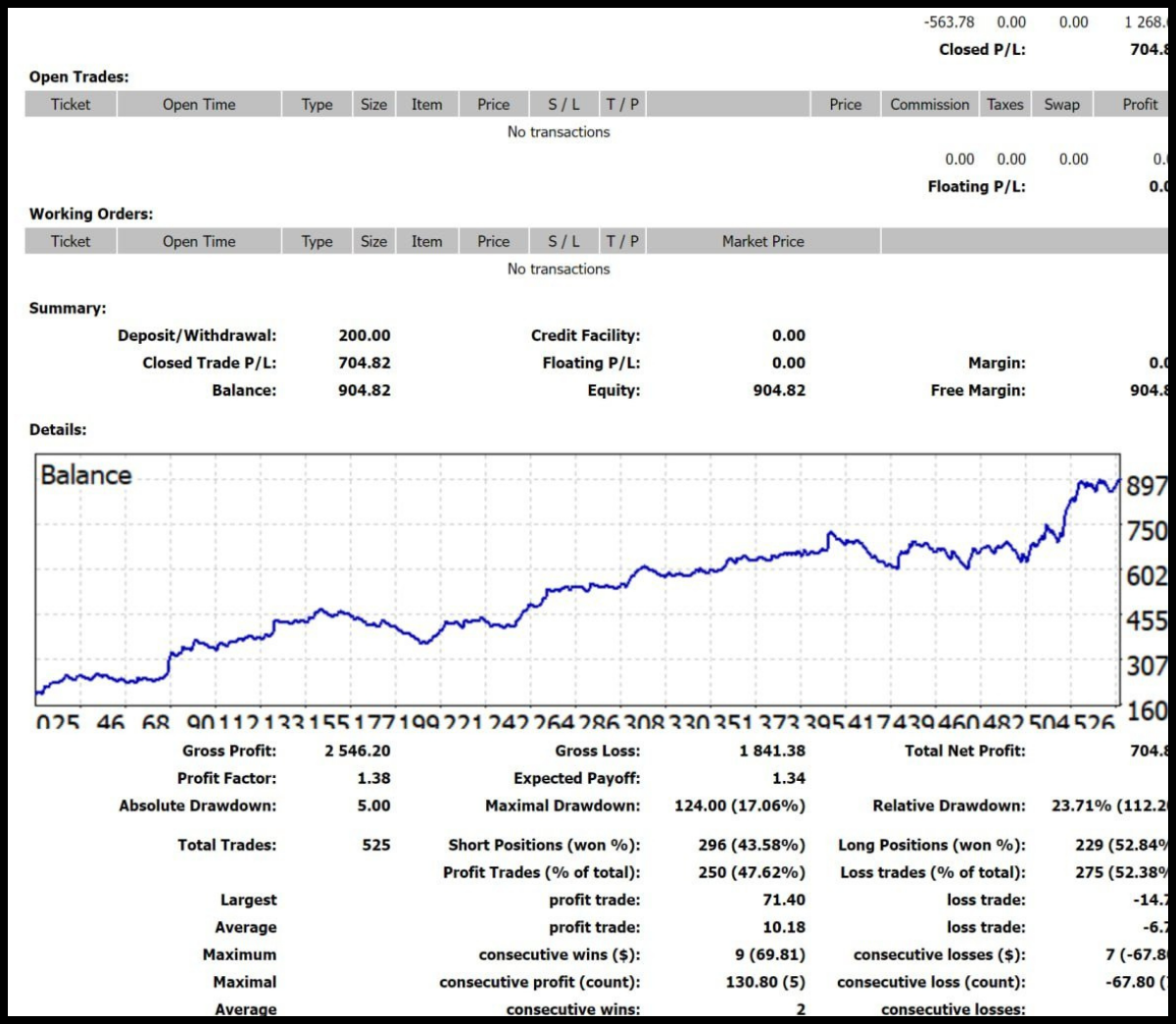1176x1024 pixels.
Task: Click the Swap column header
Action: 1061,104
